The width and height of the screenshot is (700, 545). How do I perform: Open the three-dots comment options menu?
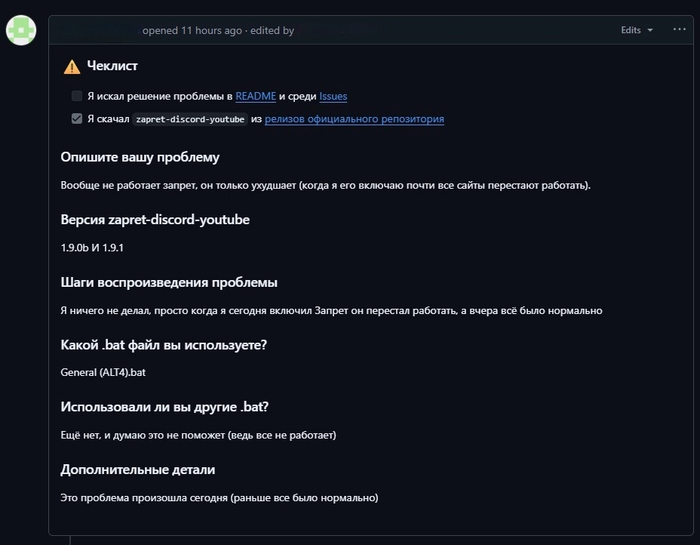679,30
